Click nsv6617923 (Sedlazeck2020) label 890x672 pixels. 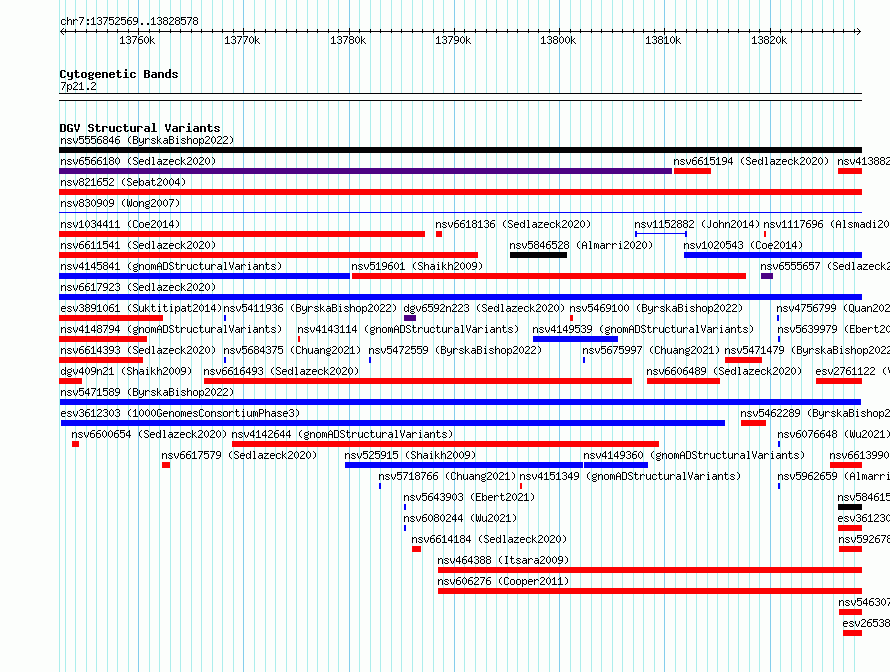[x=138, y=287]
